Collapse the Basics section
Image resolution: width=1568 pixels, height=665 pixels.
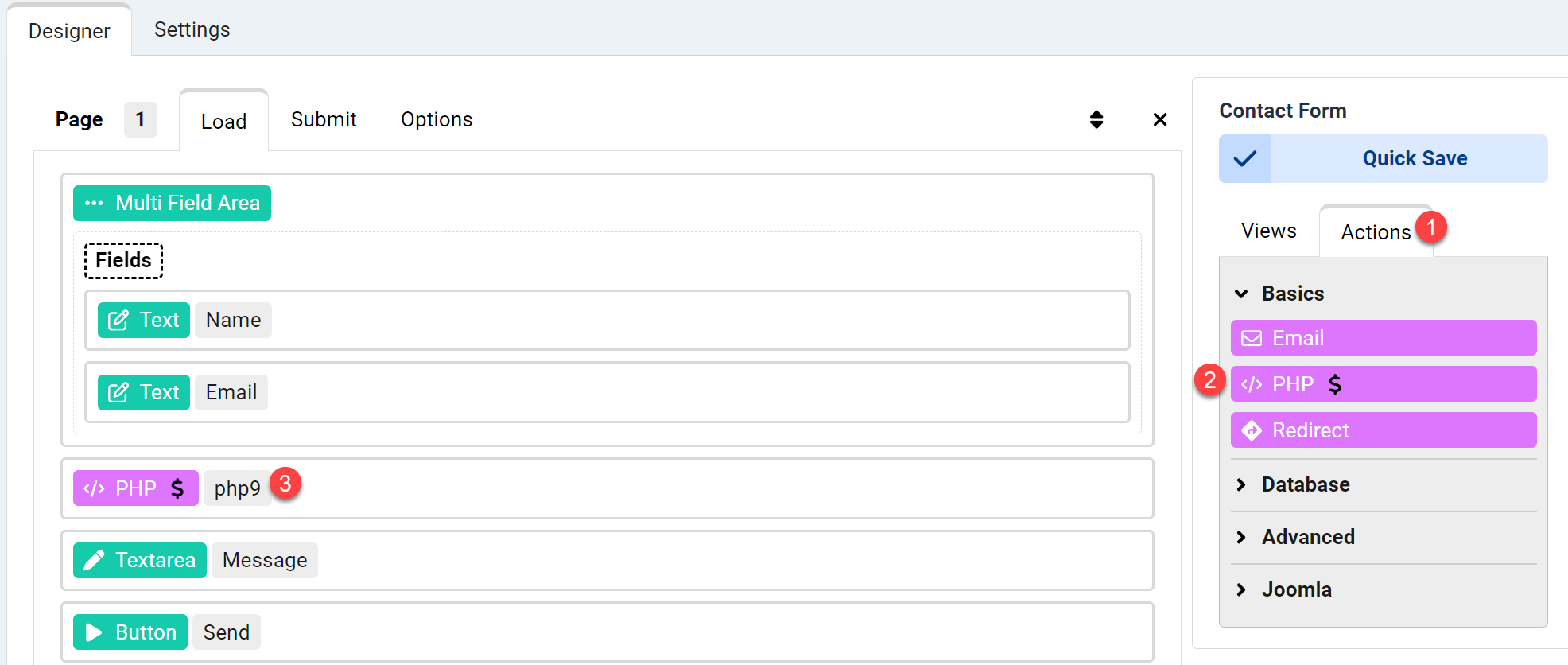pyautogui.click(x=1241, y=294)
